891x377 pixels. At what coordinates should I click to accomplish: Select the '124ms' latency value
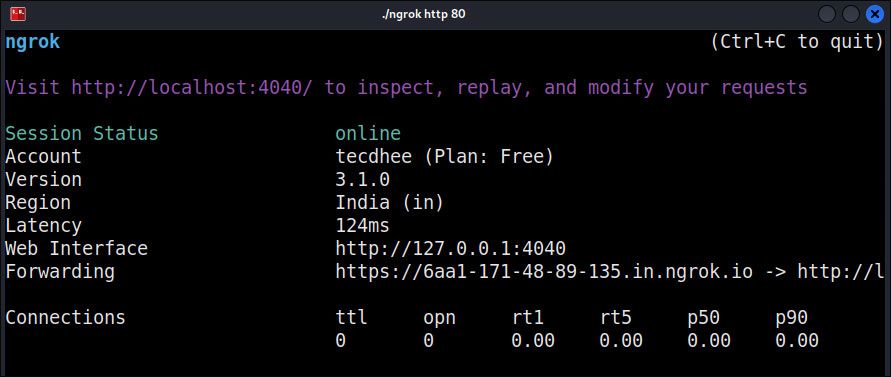click(x=363, y=226)
